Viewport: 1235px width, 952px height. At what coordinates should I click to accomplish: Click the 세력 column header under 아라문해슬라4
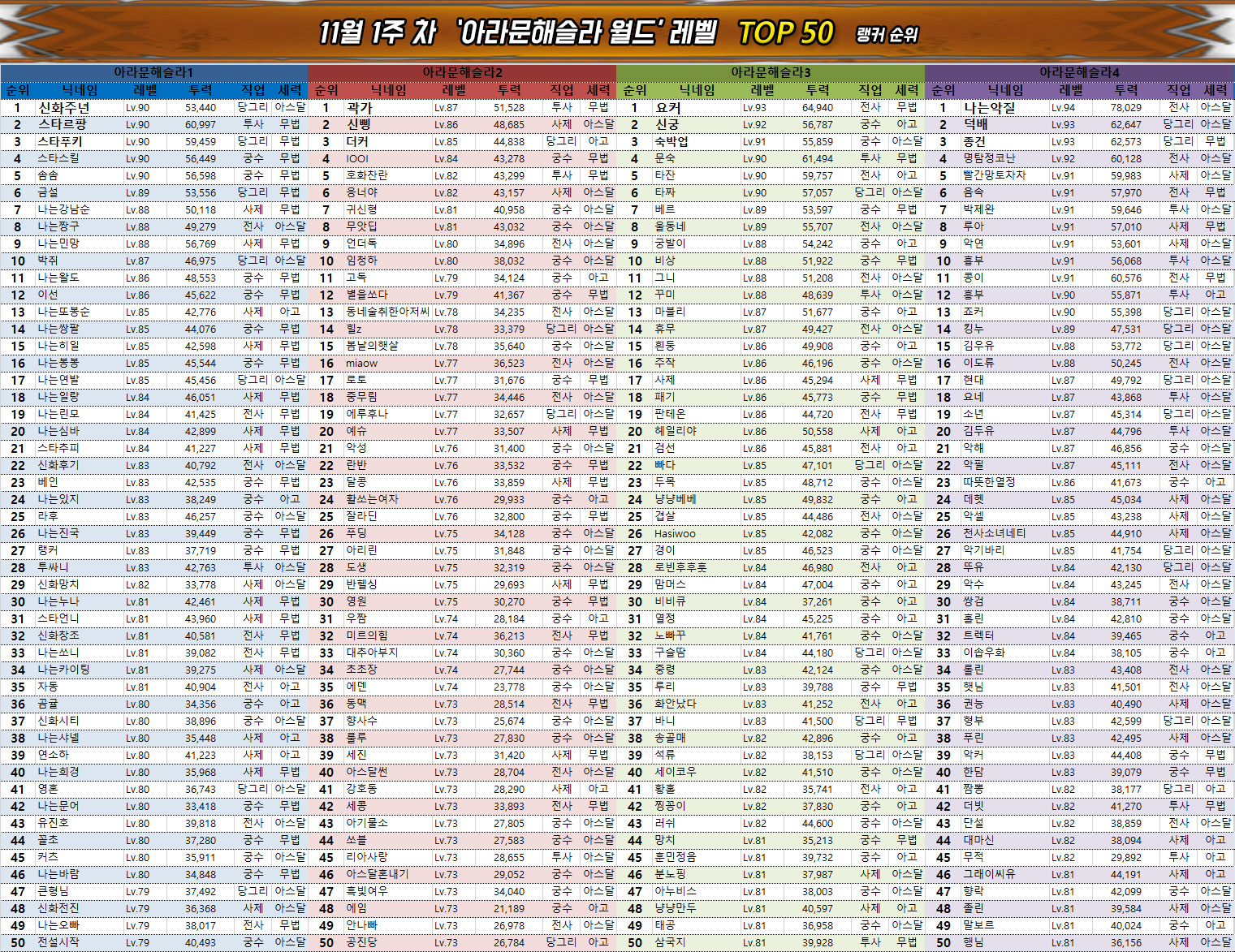pyautogui.click(x=1216, y=90)
